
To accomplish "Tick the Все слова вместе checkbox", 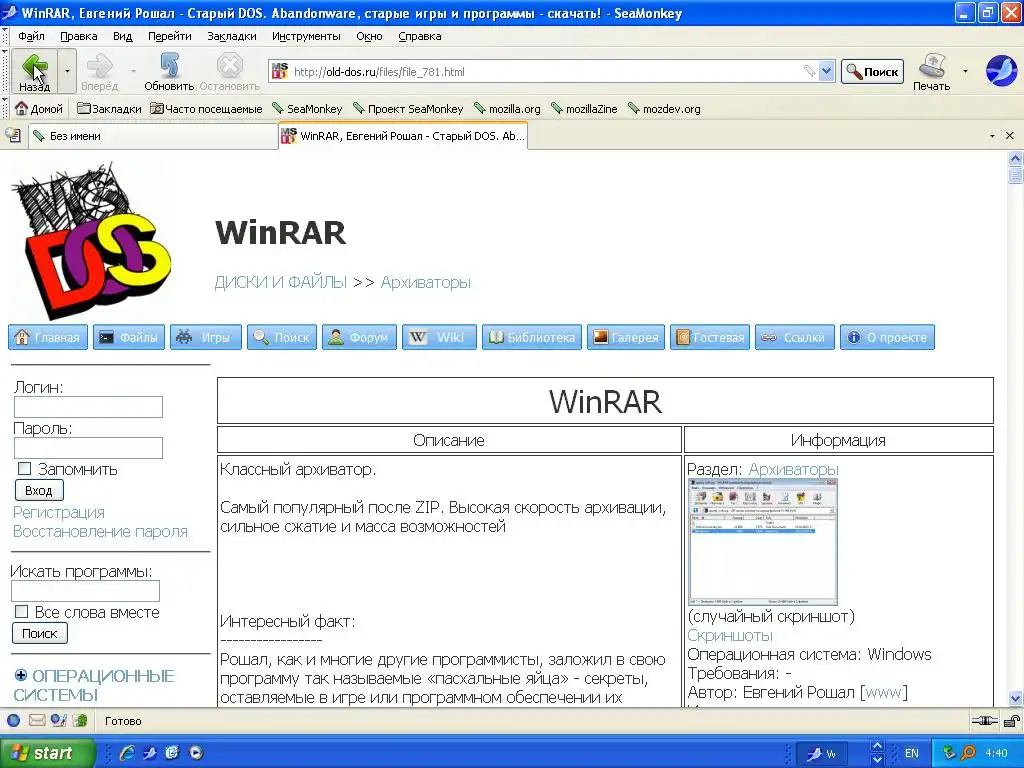I will (22, 611).
